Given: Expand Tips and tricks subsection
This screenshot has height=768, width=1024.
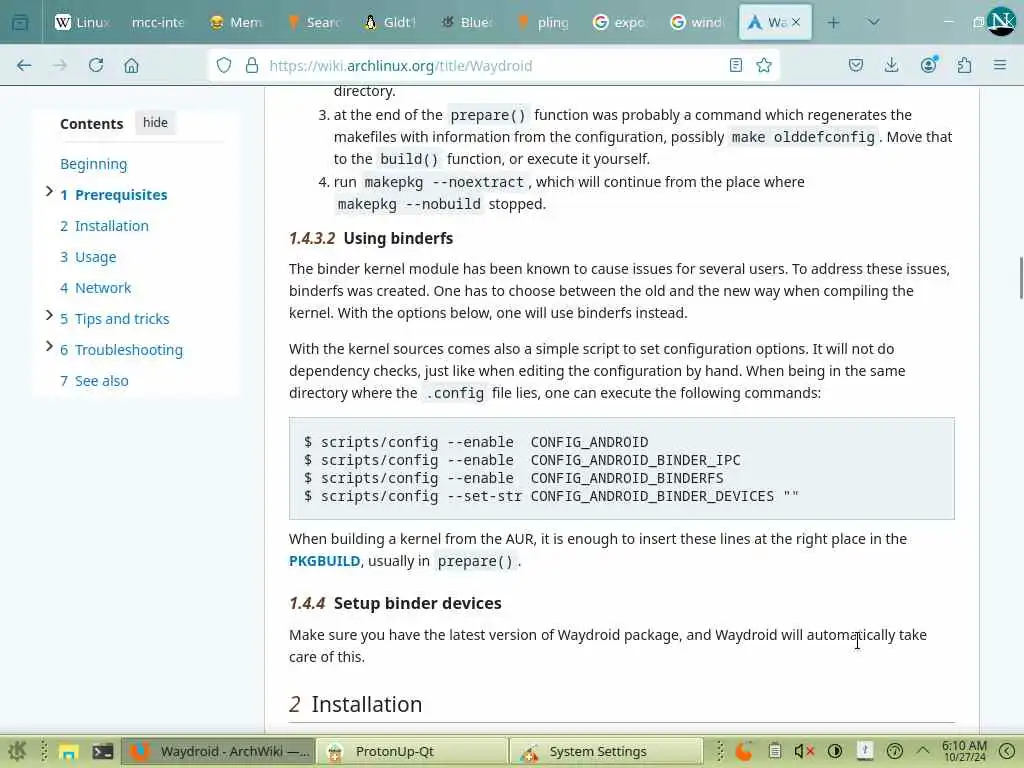Looking at the screenshot, I should (49, 315).
